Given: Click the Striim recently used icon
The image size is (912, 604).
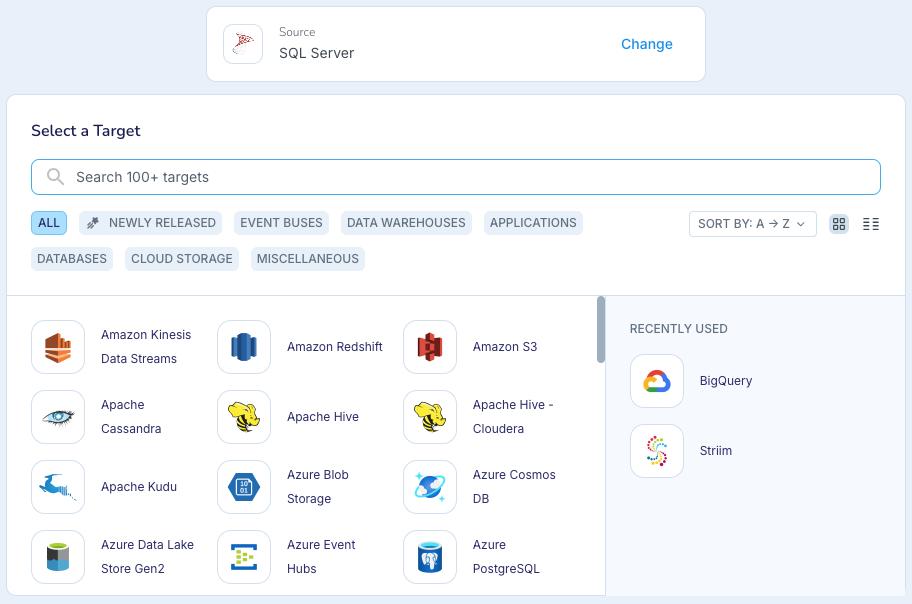Looking at the screenshot, I should coord(657,451).
